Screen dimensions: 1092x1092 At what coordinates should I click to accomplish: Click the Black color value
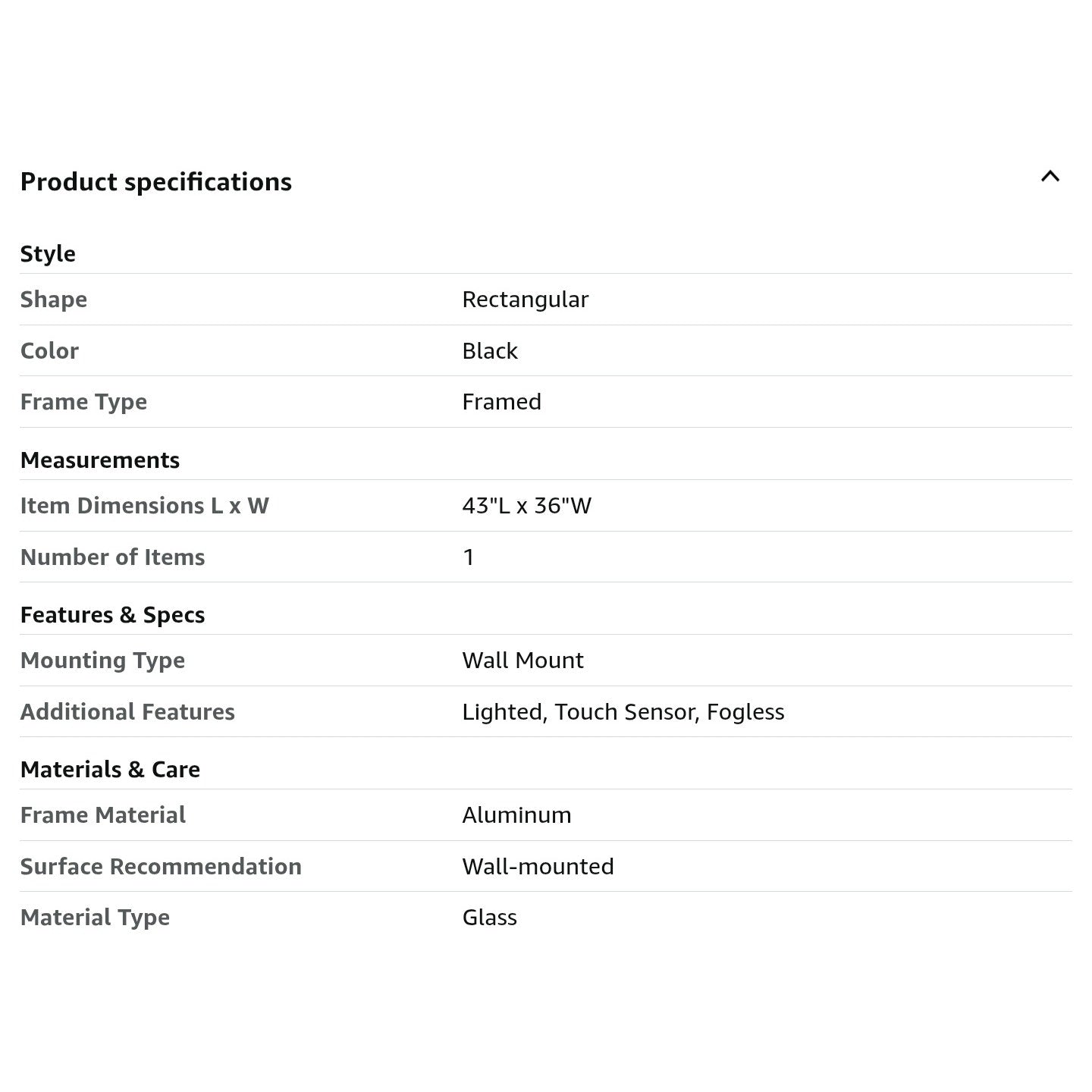pyautogui.click(x=490, y=351)
